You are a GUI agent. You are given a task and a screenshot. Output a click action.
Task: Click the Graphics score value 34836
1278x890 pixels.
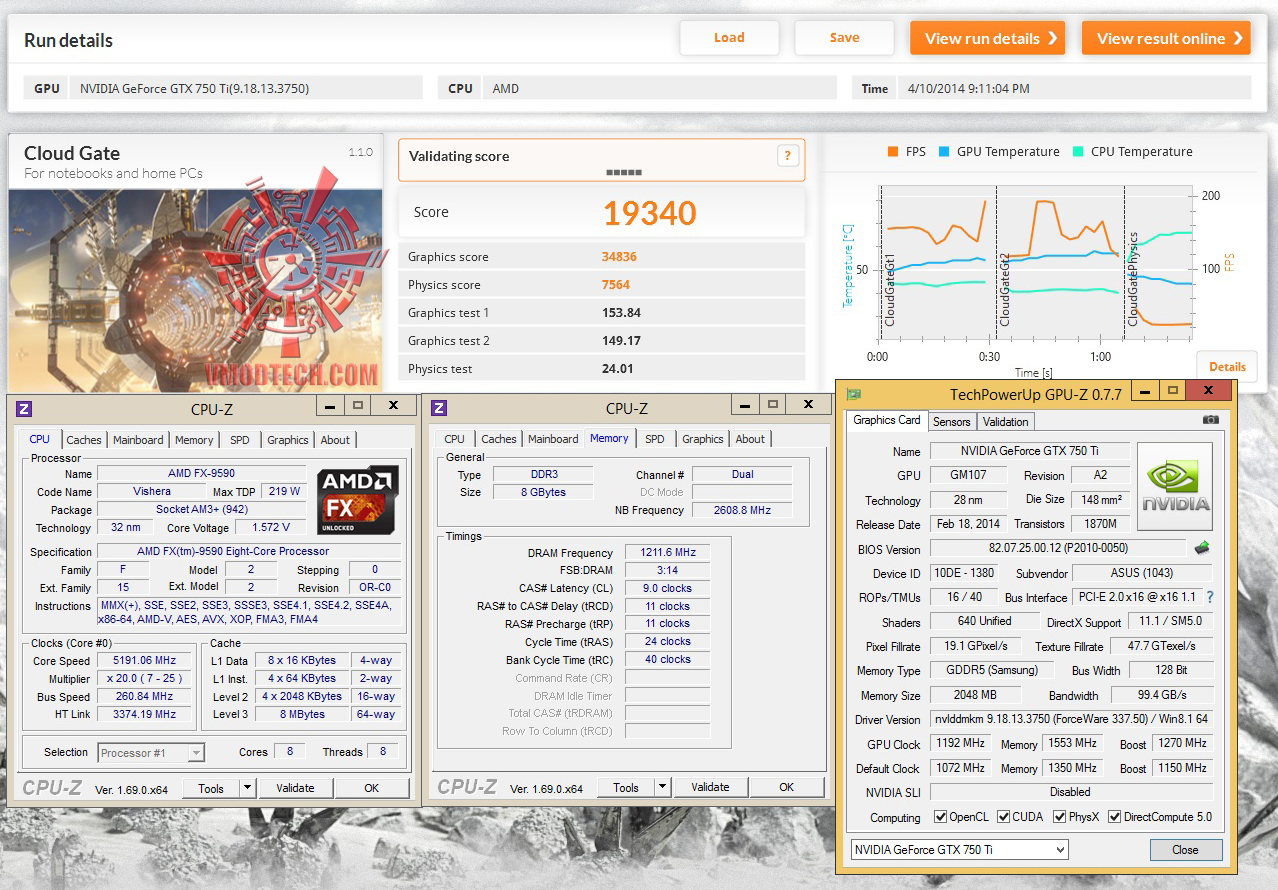coord(619,257)
